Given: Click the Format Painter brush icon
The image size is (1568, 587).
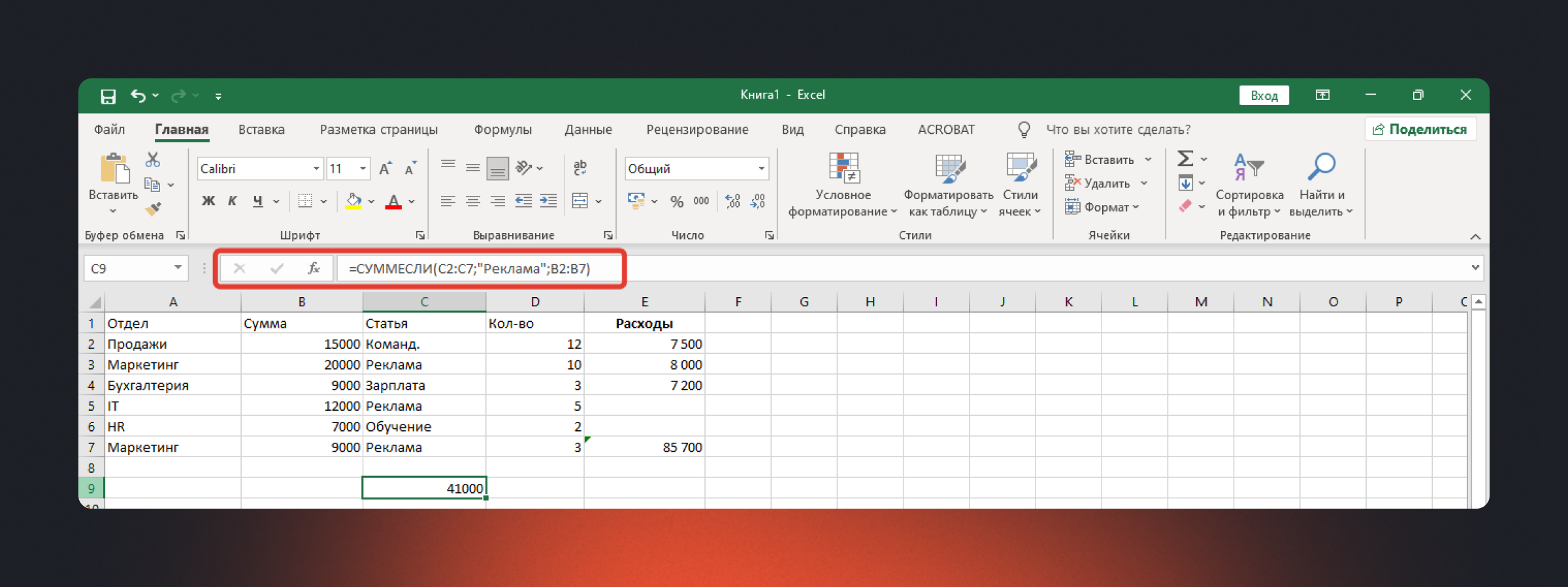Looking at the screenshot, I should click(153, 209).
